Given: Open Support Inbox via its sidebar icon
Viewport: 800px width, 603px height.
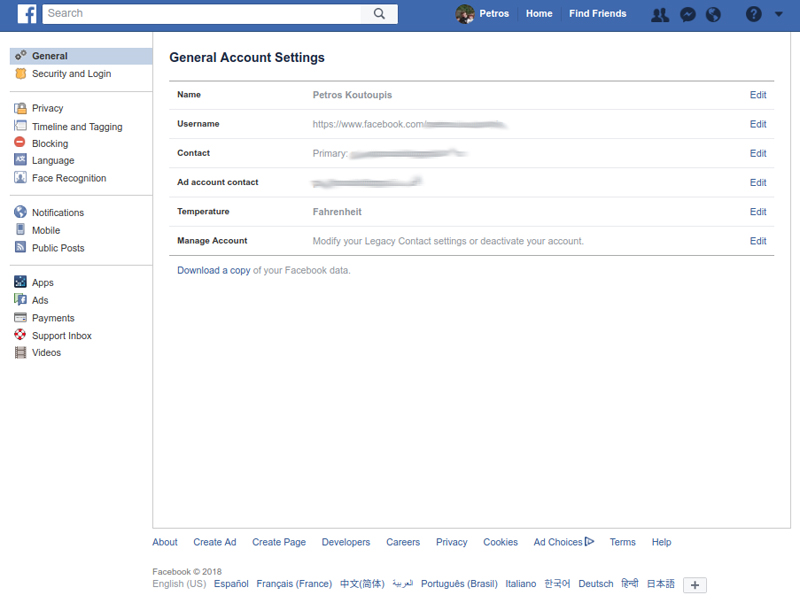Looking at the screenshot, I should coord(22,335).
